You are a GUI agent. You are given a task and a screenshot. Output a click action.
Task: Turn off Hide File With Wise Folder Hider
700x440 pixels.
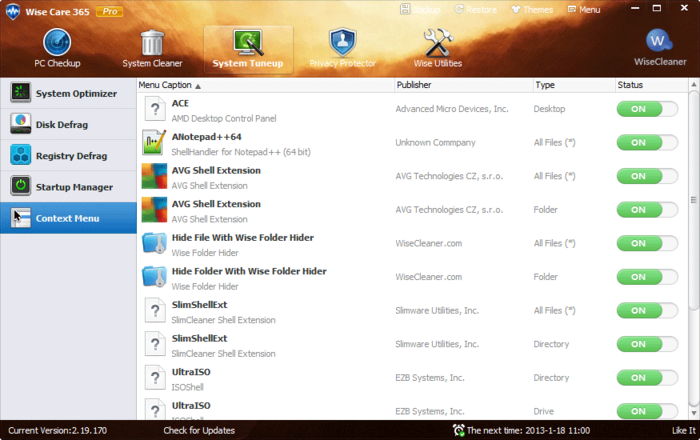(647, 243)
